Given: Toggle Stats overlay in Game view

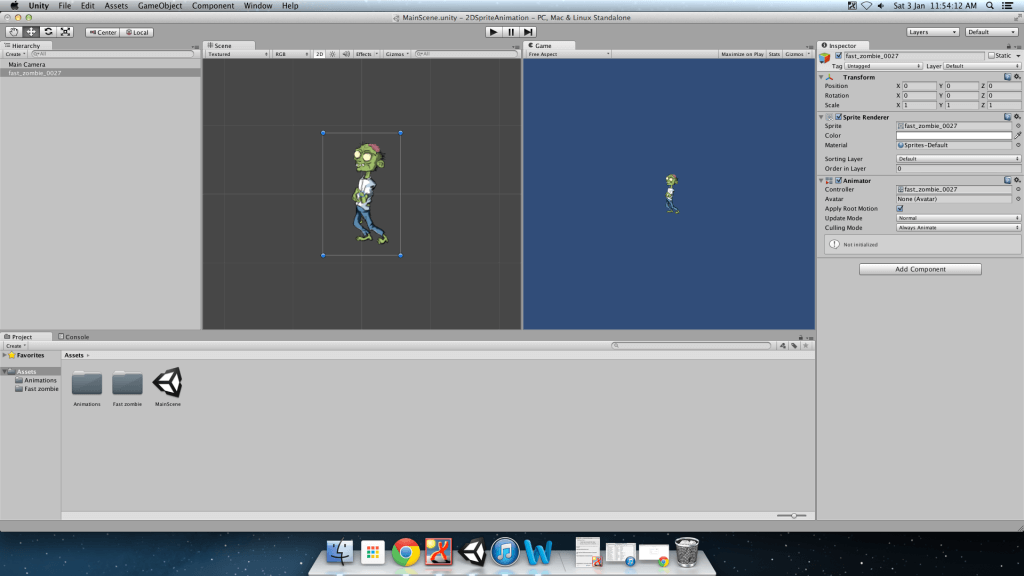Looking at the screenshot, I should click(774, 54).
